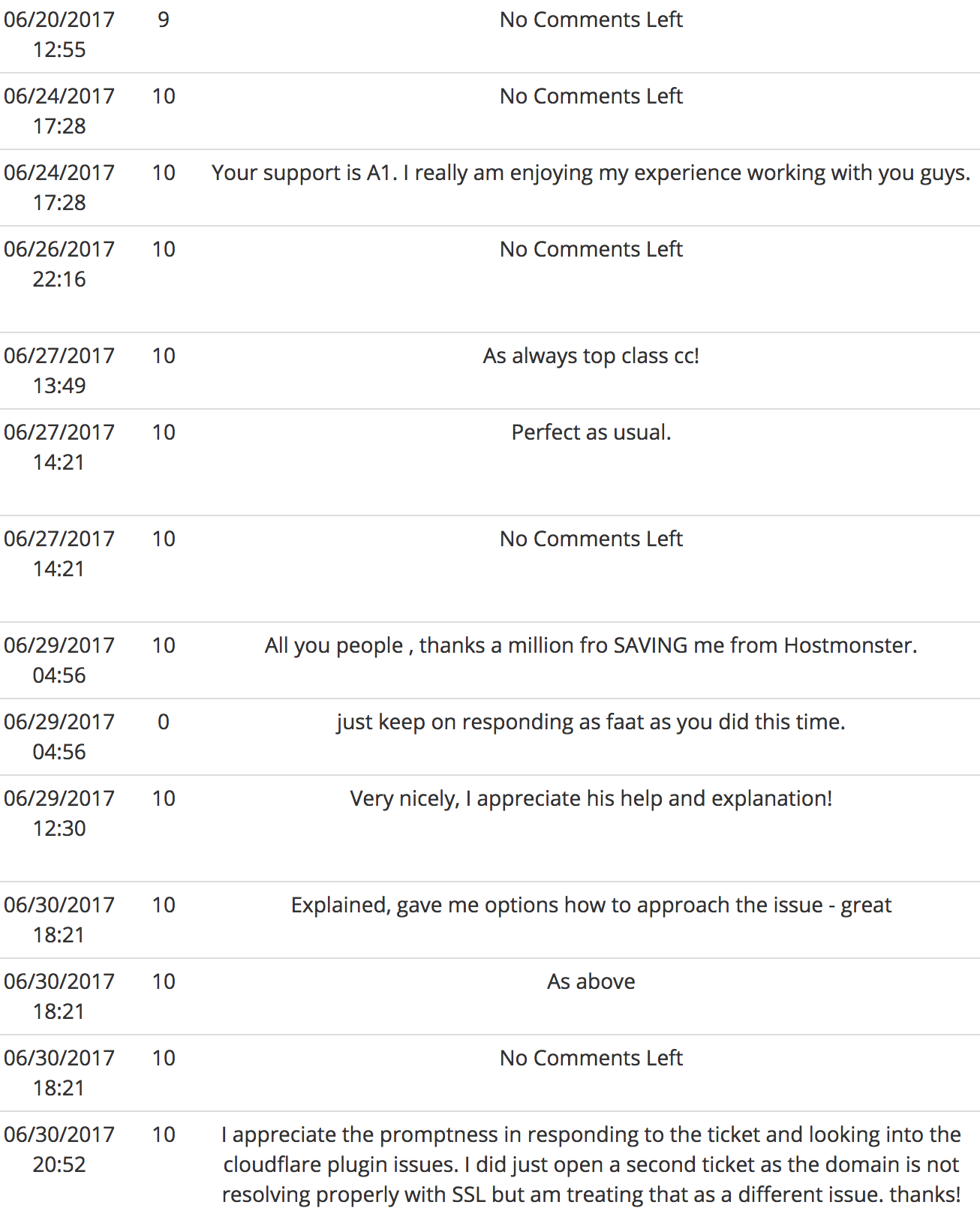980x1214 pixels.
Task: Click the 'As above' comment text
Action: tap(591, 981)
